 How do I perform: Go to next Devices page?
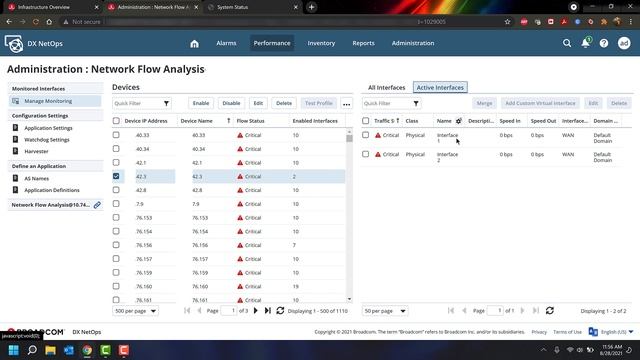click(x=256, y=311)
